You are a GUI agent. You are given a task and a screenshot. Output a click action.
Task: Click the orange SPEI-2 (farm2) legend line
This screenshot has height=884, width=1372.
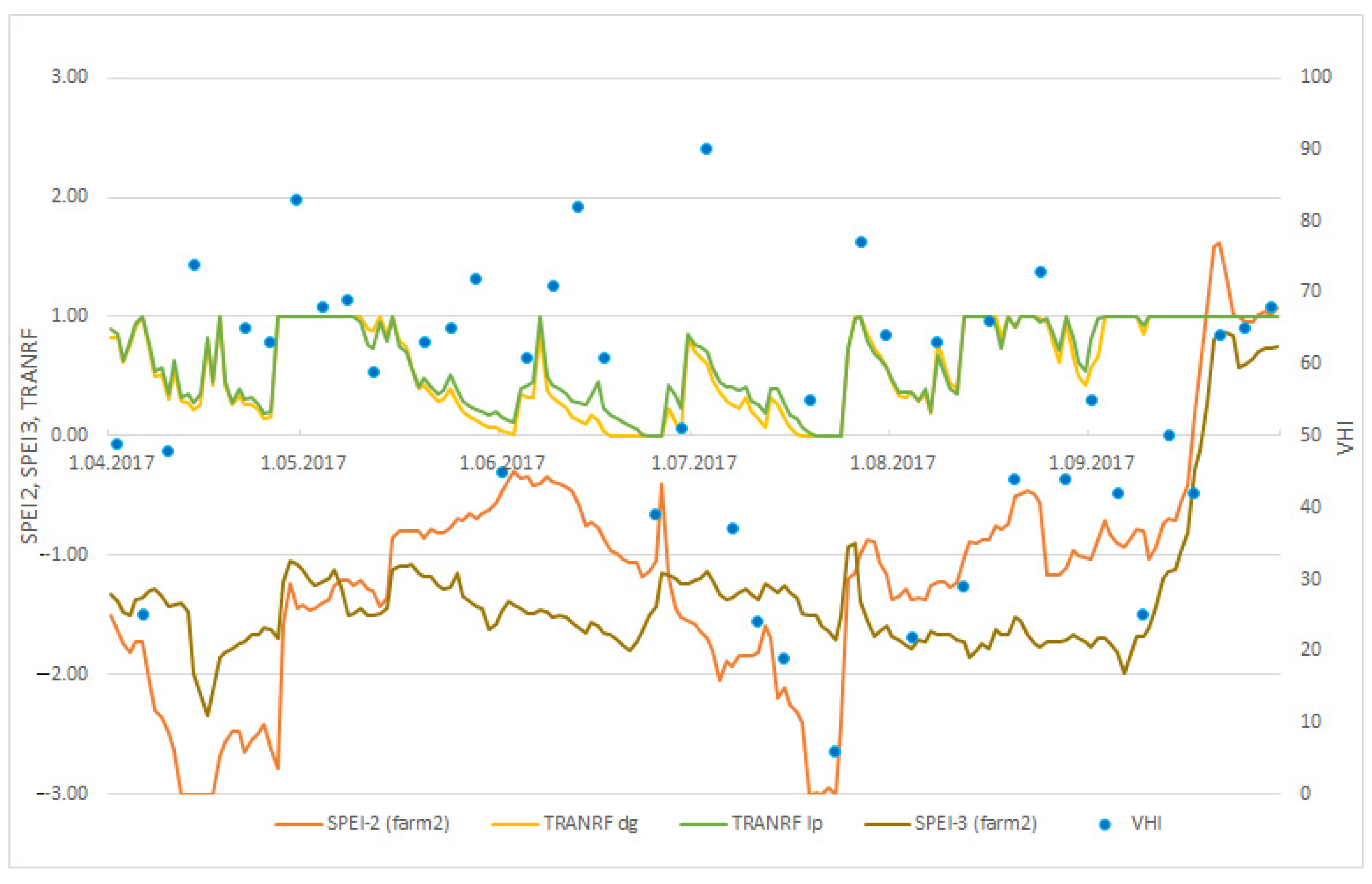pos(298,824)
